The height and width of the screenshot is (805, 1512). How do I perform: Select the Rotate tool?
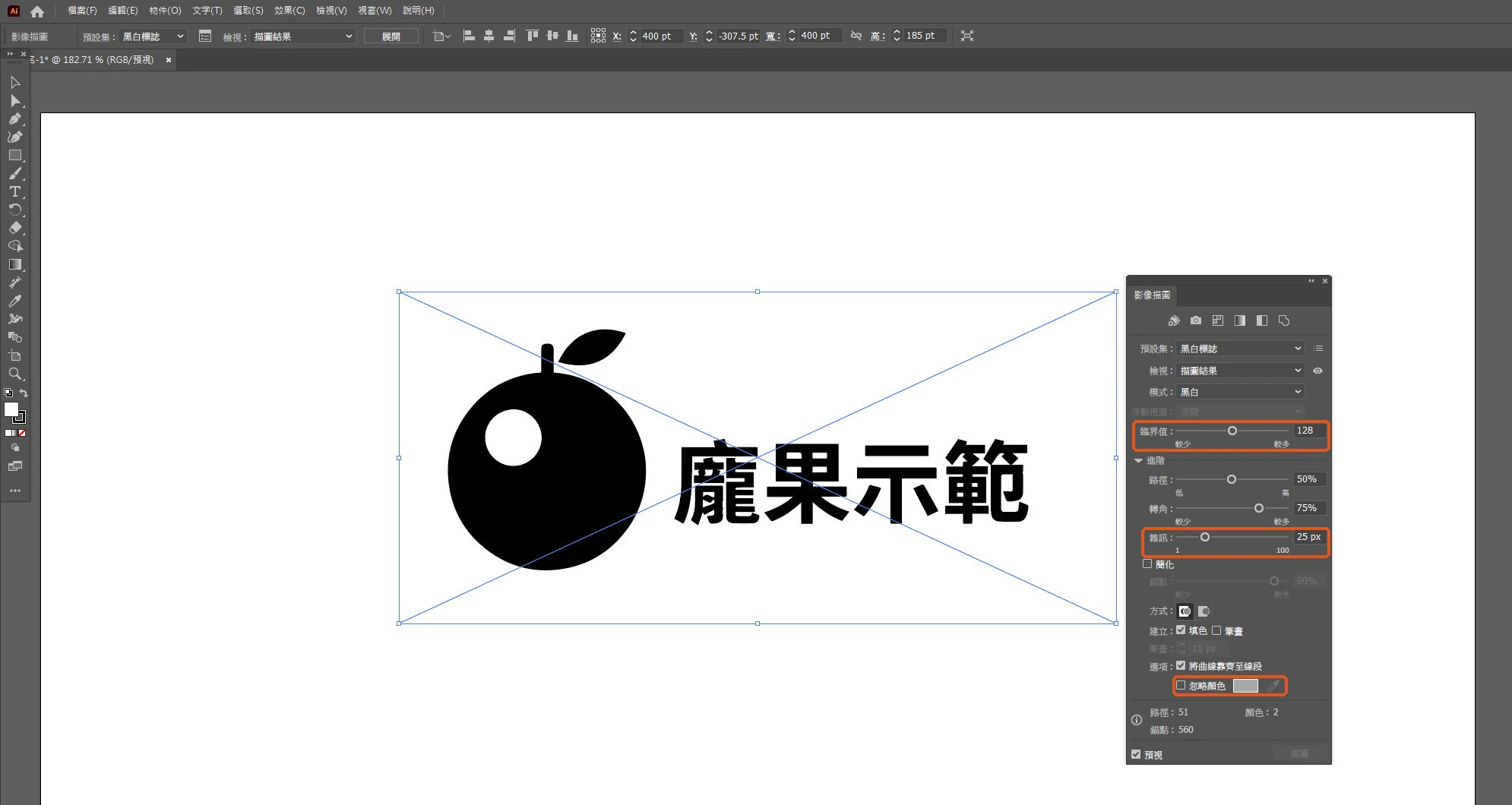point(15,210)
